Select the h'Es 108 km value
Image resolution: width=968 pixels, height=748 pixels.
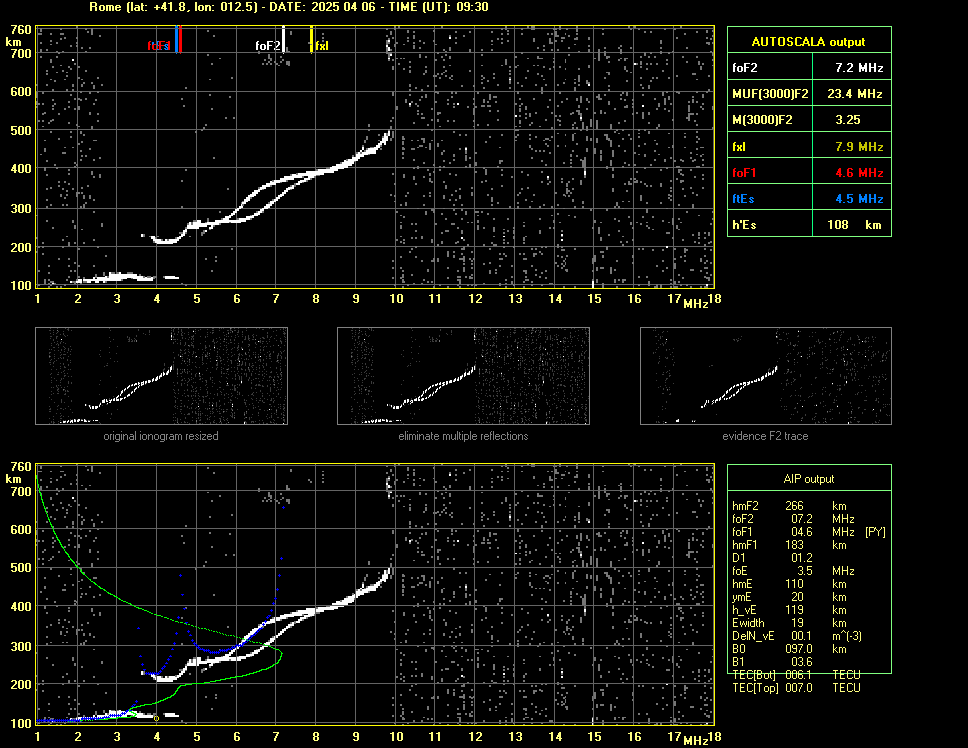[x=854, y=225]
